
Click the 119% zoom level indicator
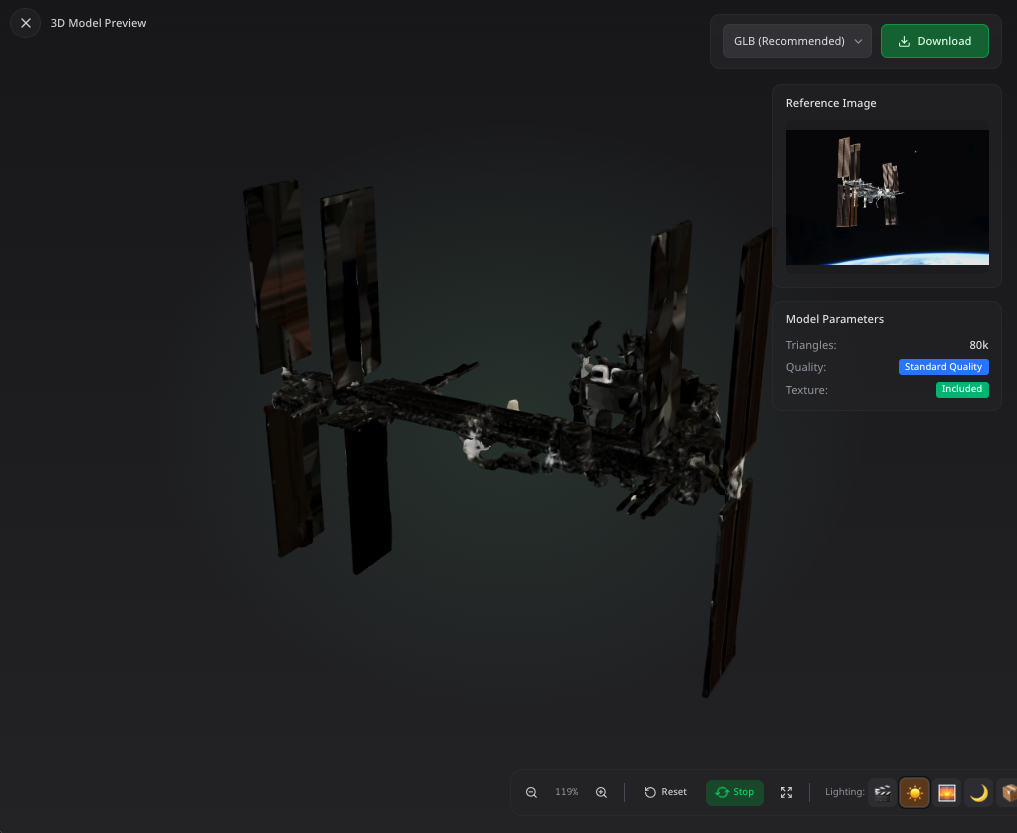567,792
